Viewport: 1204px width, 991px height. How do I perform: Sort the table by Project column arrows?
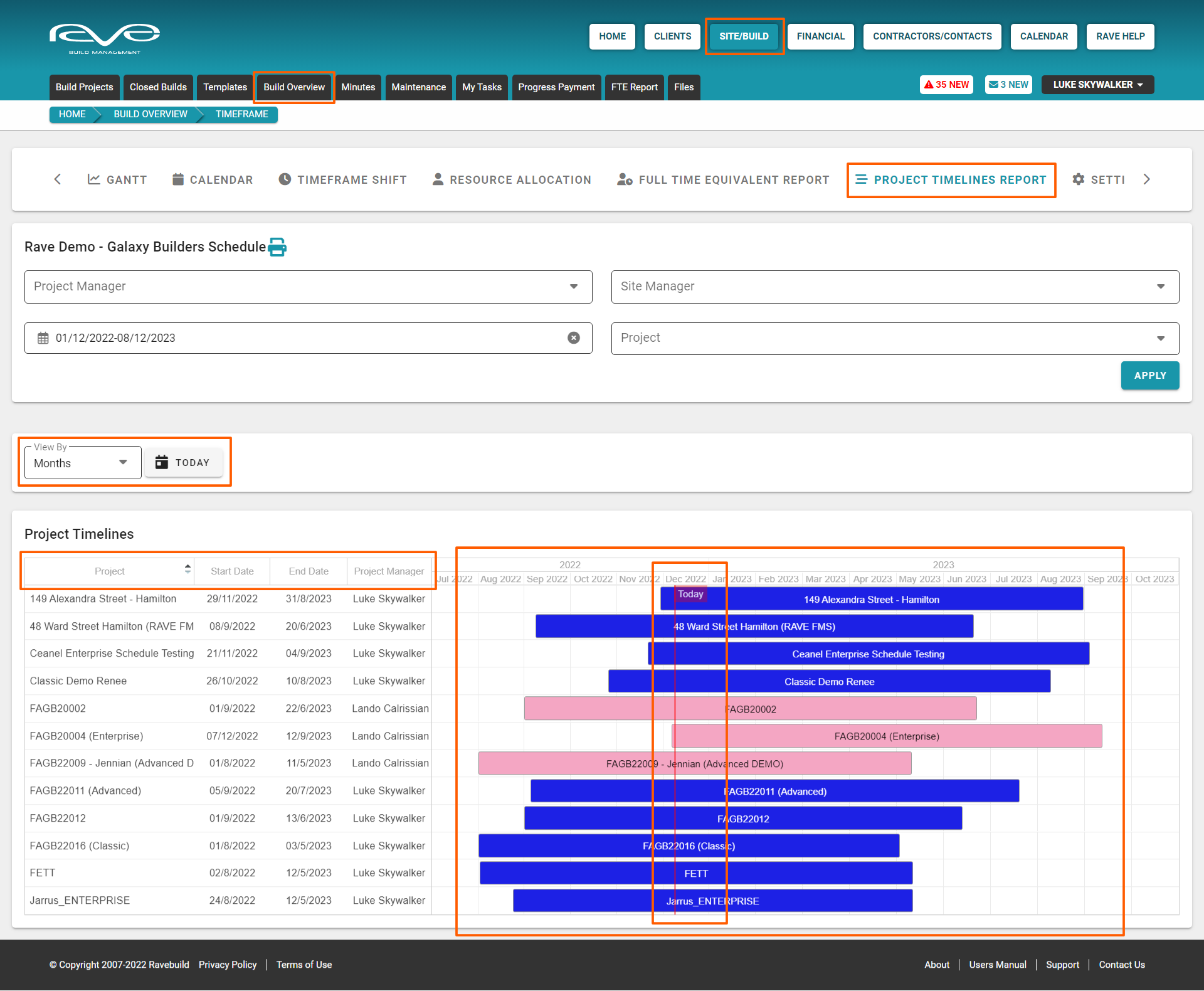(187, 569)
